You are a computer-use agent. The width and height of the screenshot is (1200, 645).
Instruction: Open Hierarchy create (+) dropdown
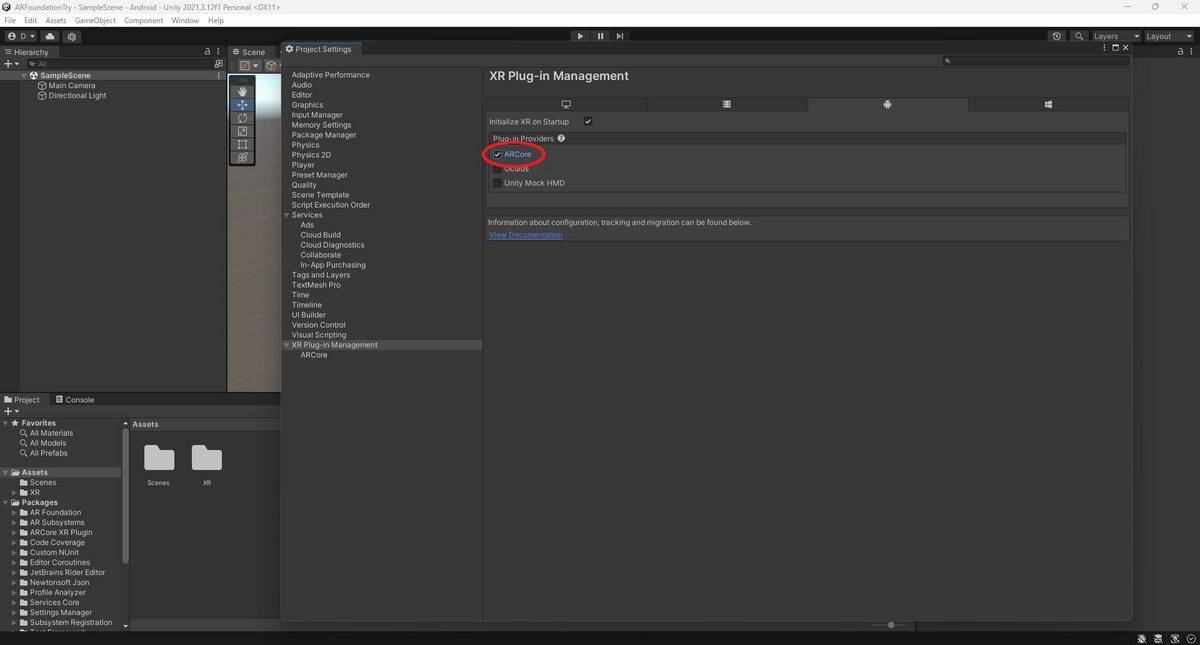click(x=11, y=63)
